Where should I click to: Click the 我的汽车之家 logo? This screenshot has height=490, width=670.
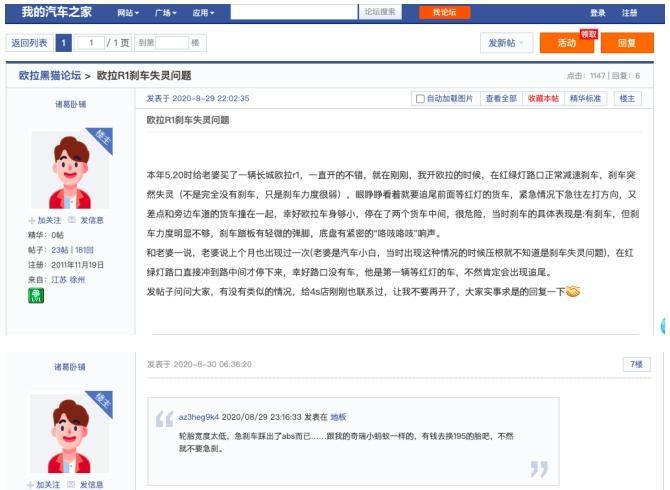[56, 12]
